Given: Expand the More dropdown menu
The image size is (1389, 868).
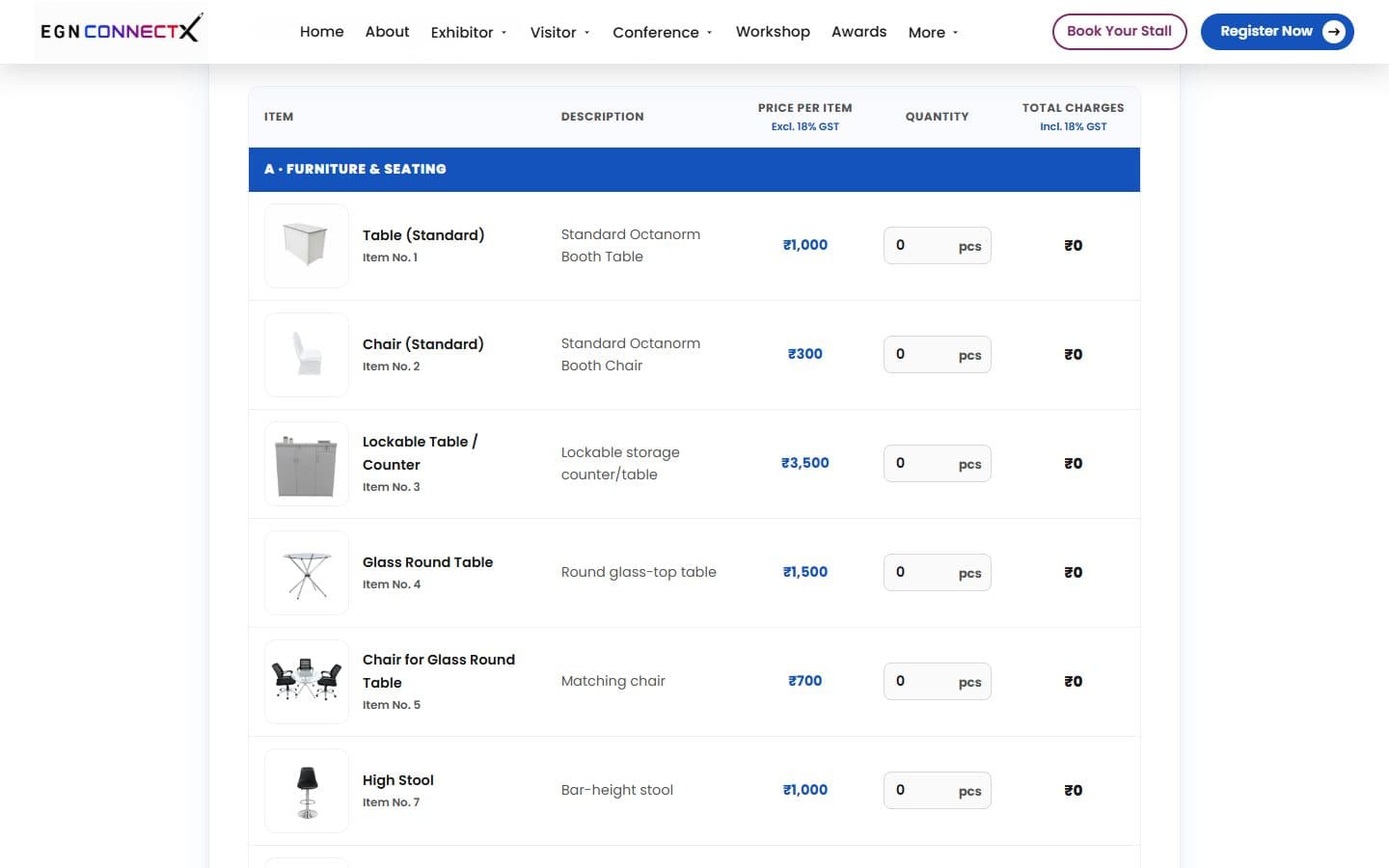Looking at the screenshot, I should click(x=933, y=32).
